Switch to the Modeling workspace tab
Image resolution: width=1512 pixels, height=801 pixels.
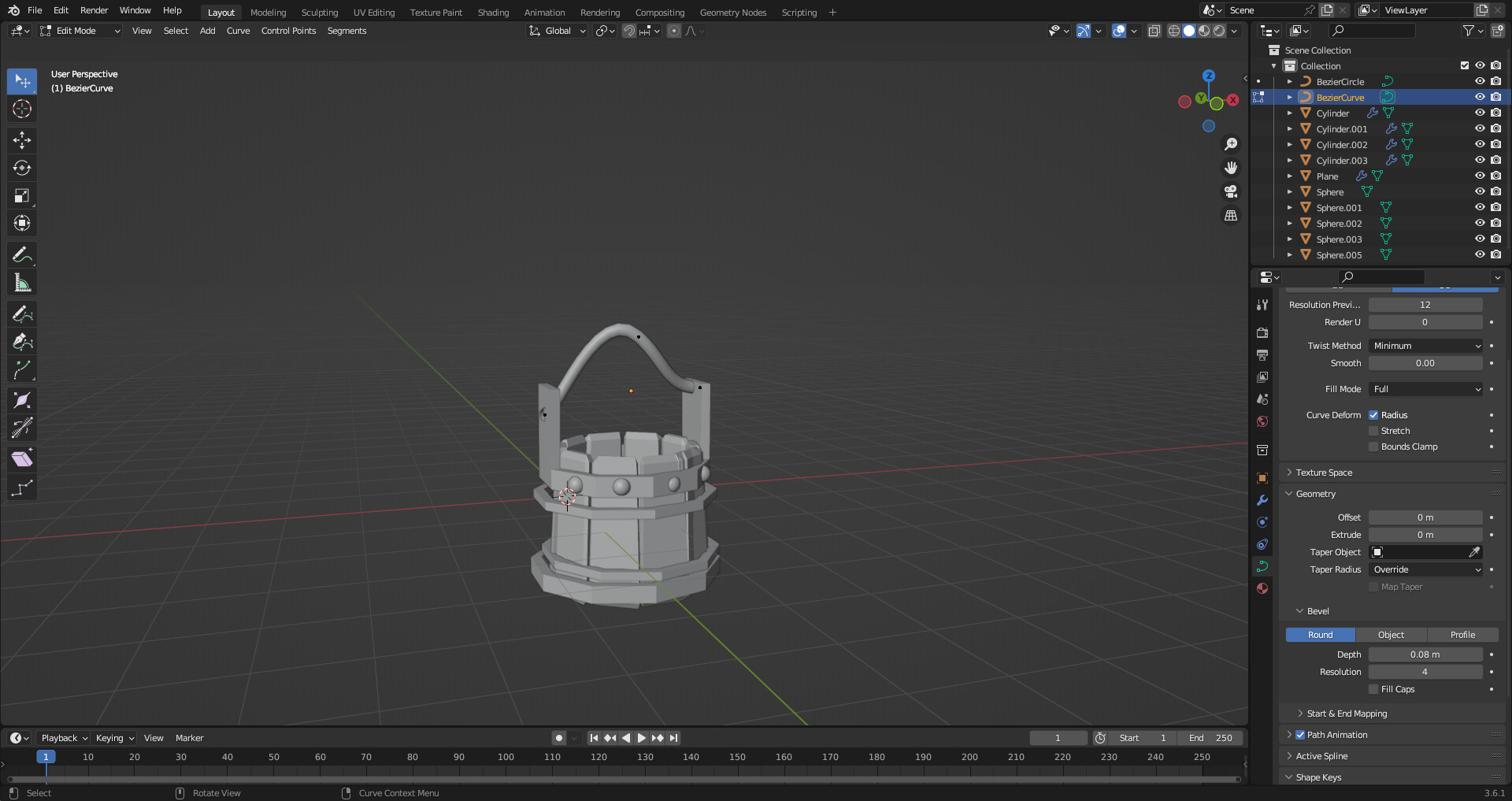point(268,12)
